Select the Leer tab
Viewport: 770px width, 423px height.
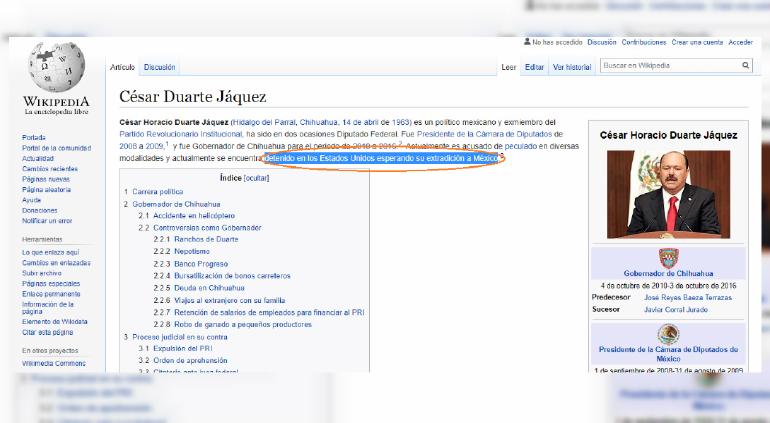point(509,67)
